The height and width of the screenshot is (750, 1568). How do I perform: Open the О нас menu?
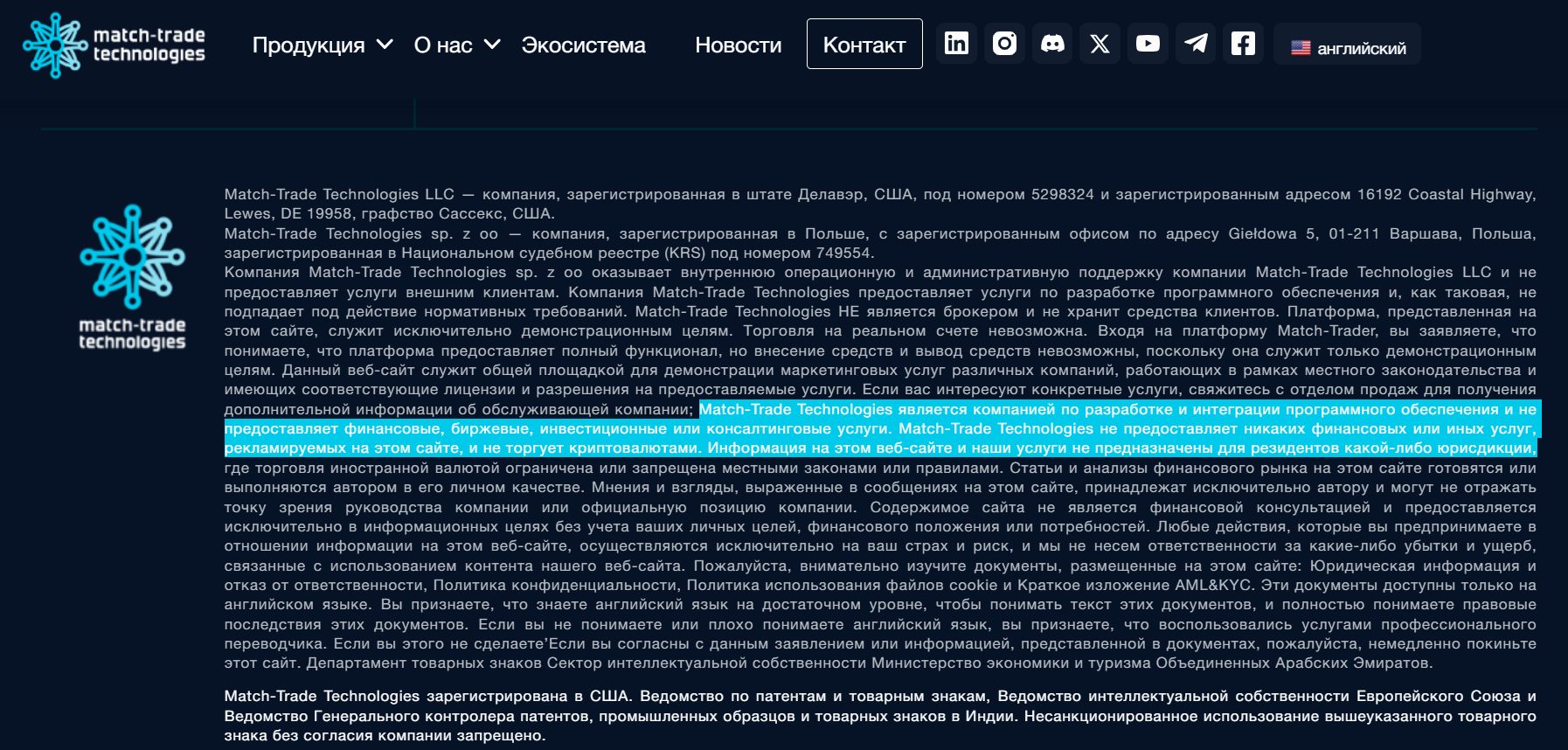tap(443, 45)
